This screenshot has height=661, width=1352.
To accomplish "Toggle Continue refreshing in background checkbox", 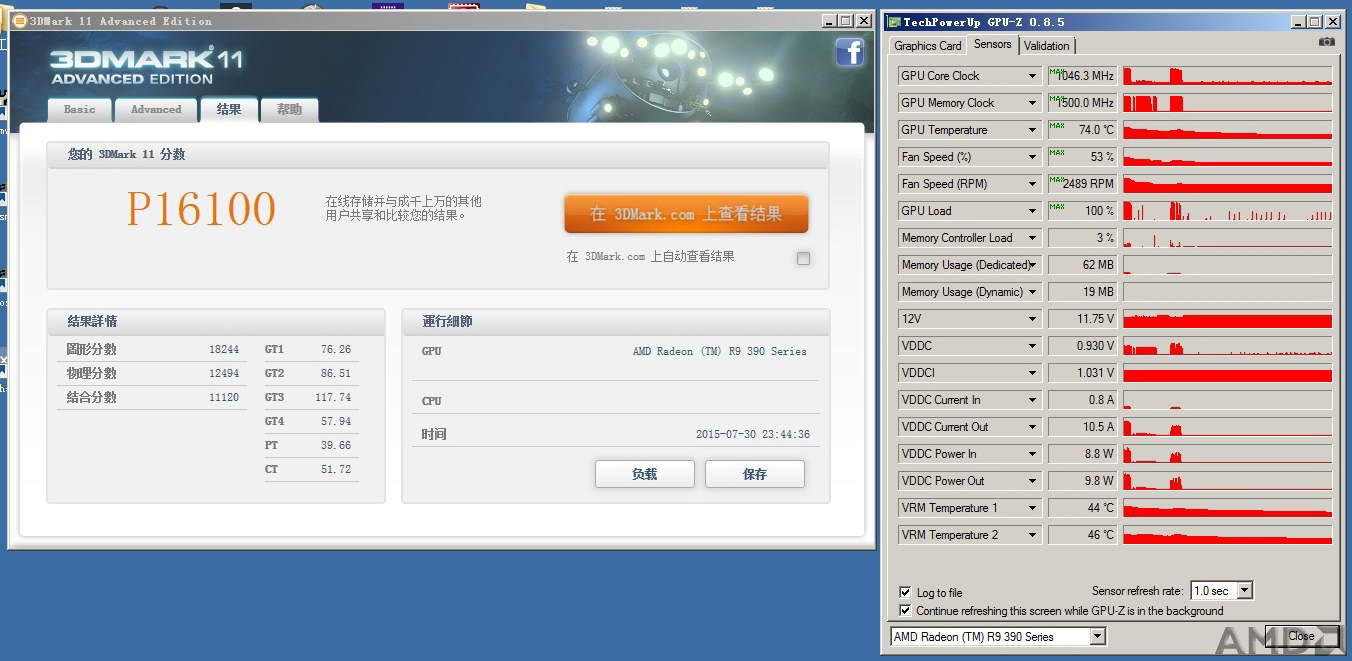I will click(905, 610).
